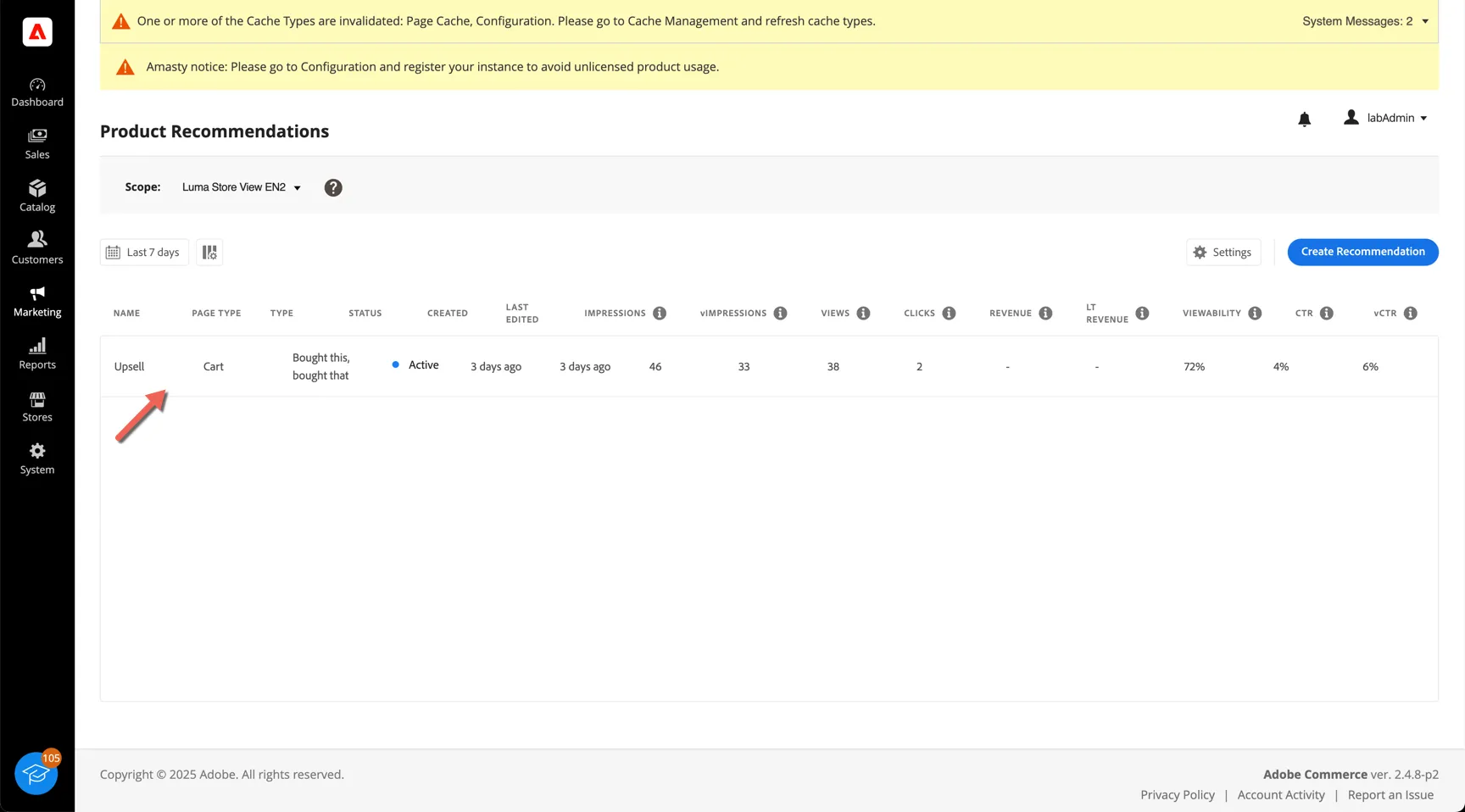Click the Adobe Commerce logo icon

37,32
